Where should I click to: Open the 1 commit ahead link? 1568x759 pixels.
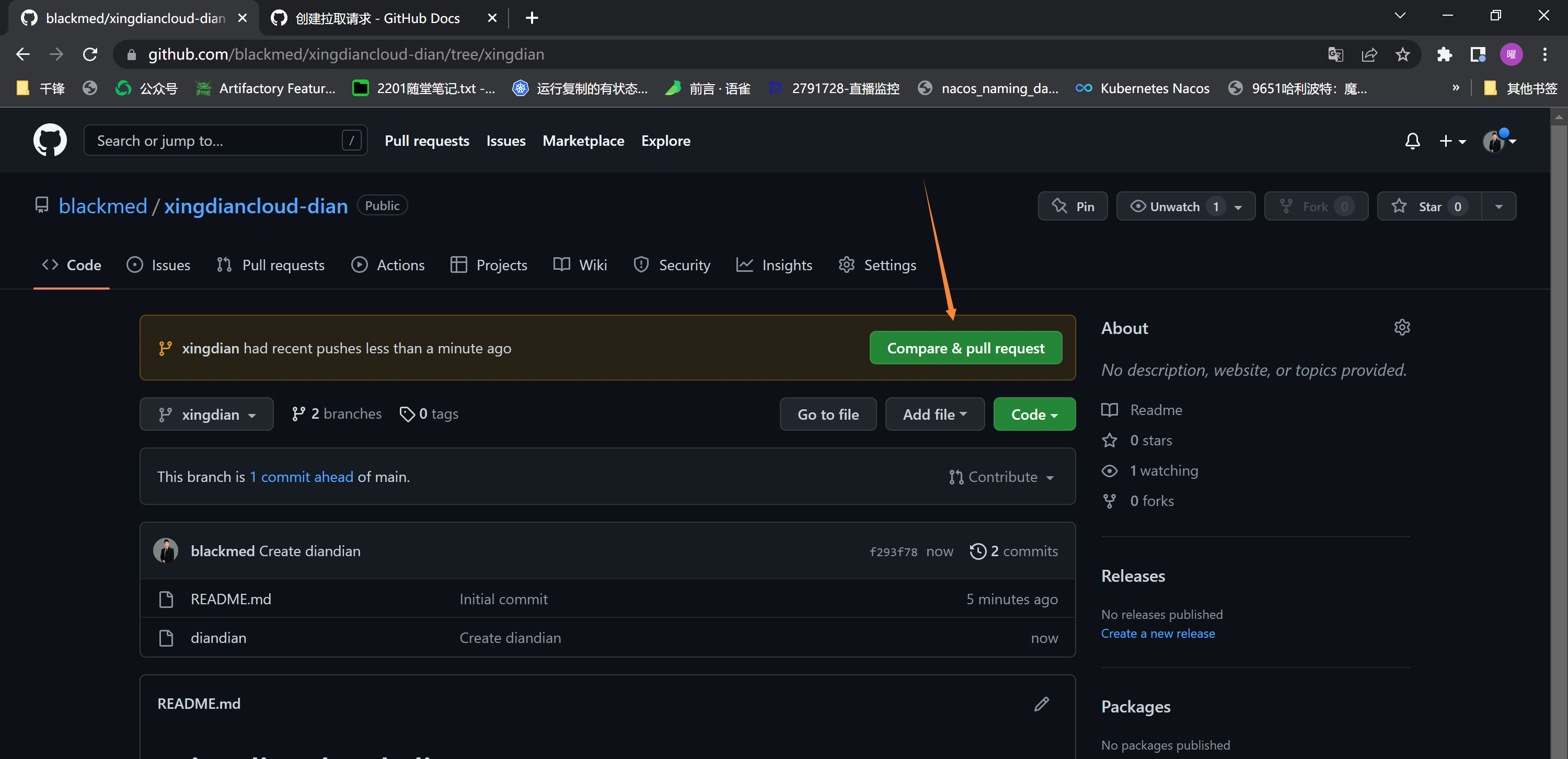[301, 477]
